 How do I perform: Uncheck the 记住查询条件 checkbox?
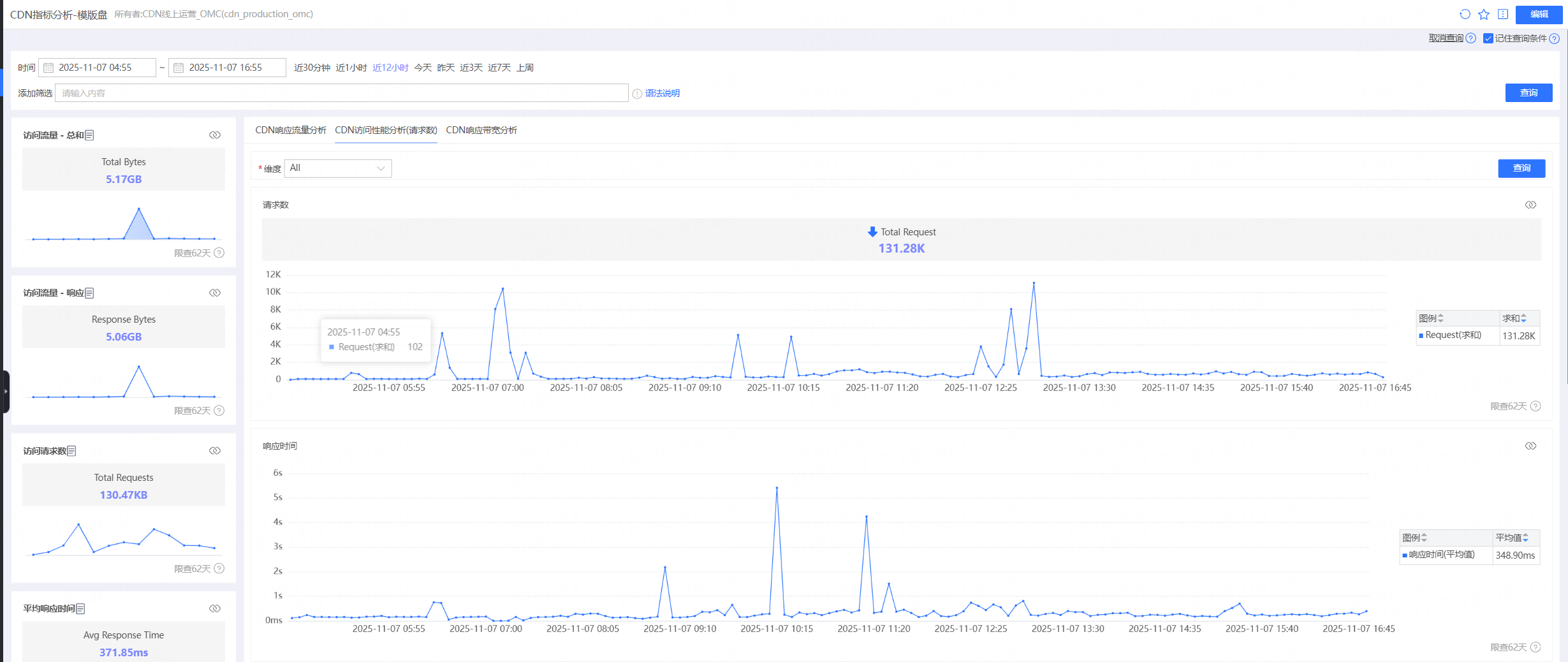click(x=1488, y=38)
